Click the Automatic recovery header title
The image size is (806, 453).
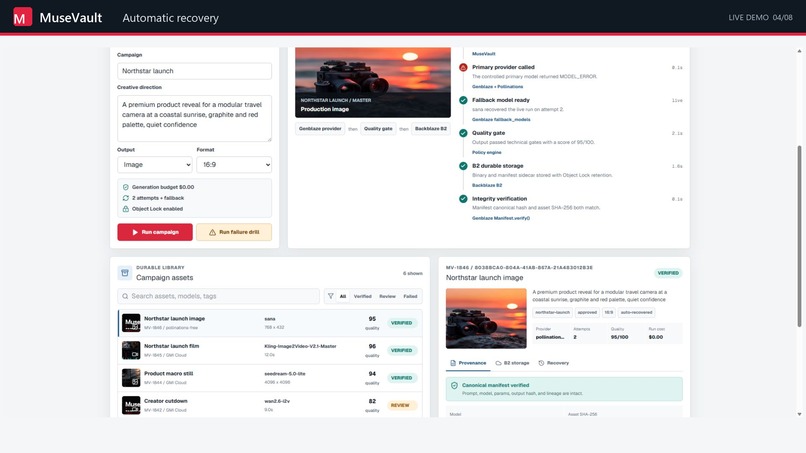(x=170, y=17)
